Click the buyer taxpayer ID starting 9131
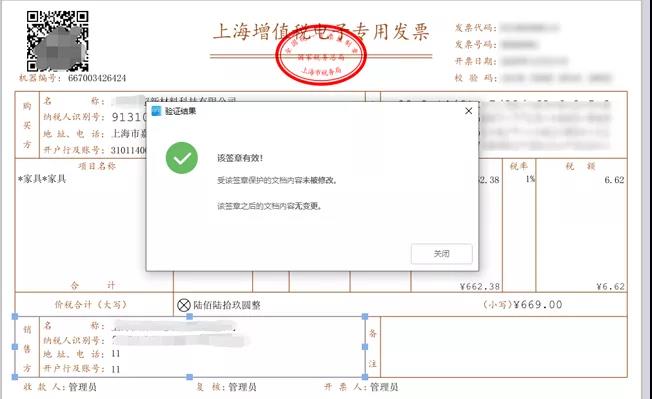The height and width of the screenshot is (399, 652). [x=129, y=117]
